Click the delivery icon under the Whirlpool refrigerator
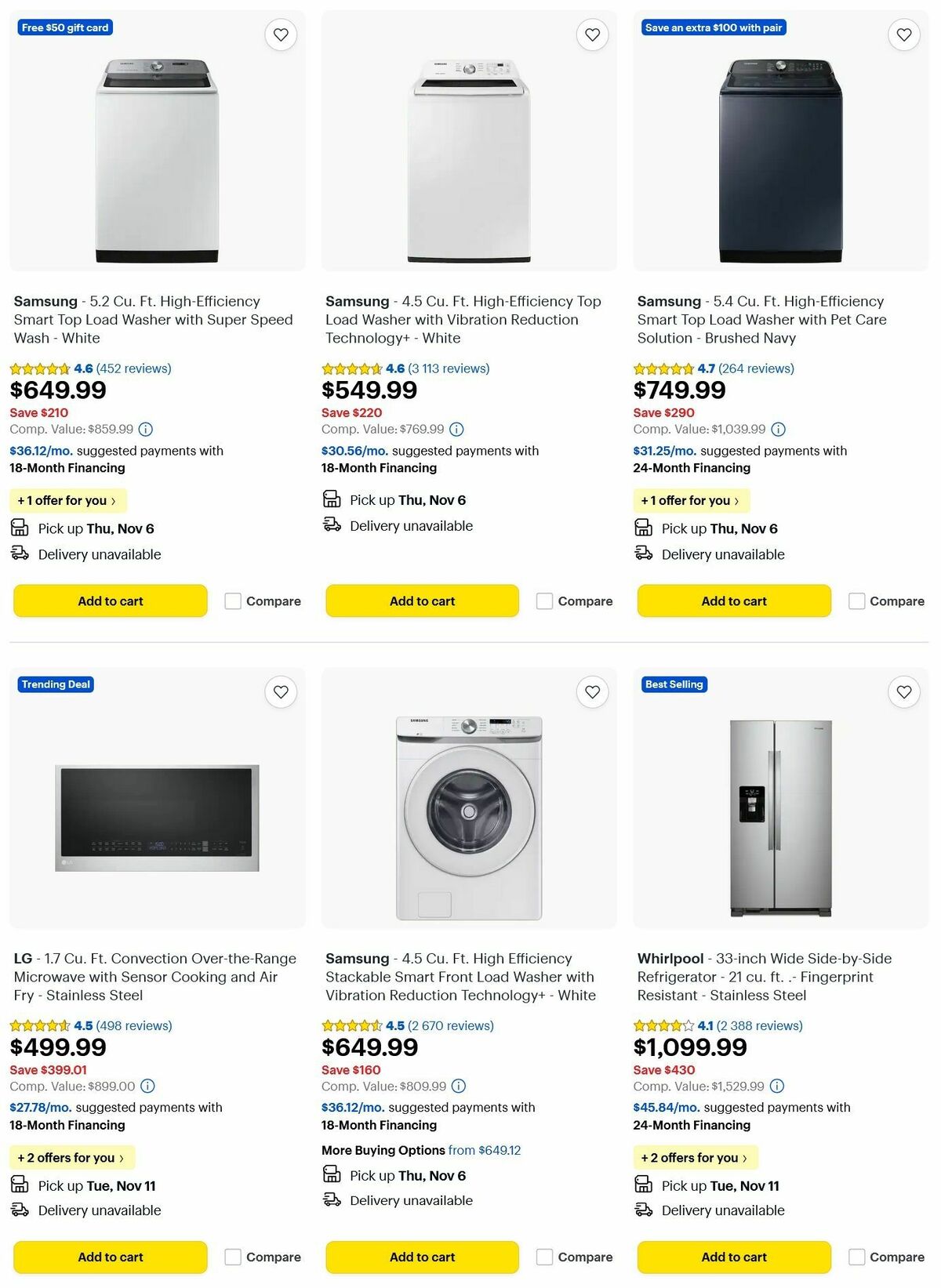This screenshot has height=1288, width=941. (644, 1210)
